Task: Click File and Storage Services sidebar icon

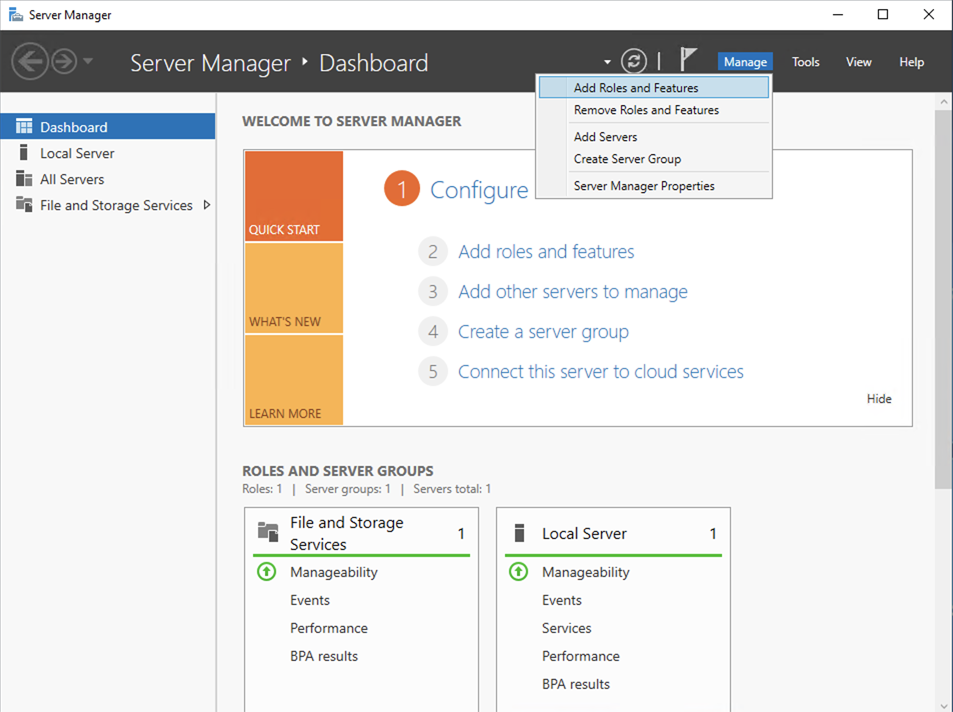Action: point(24,204)
